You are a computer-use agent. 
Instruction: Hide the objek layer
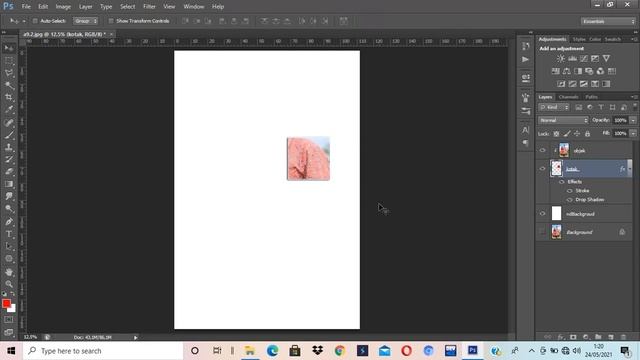(542, 150)
